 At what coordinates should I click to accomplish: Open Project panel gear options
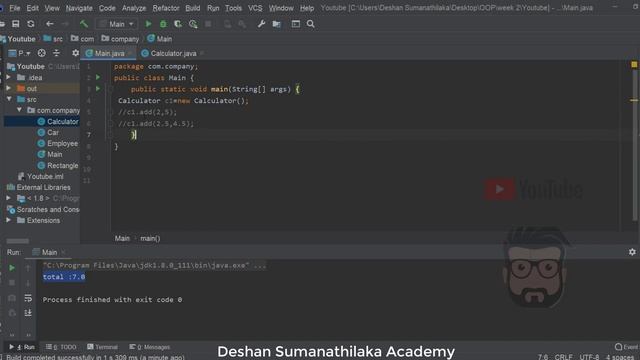pos(76,53)
